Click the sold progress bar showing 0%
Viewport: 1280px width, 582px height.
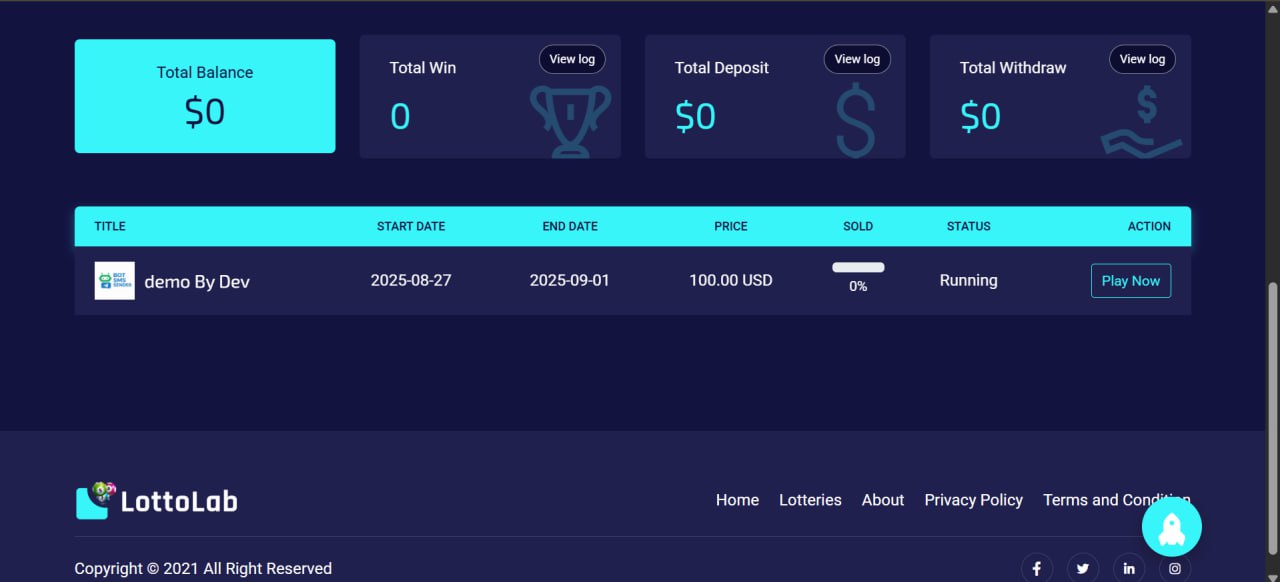pos(858,268)
